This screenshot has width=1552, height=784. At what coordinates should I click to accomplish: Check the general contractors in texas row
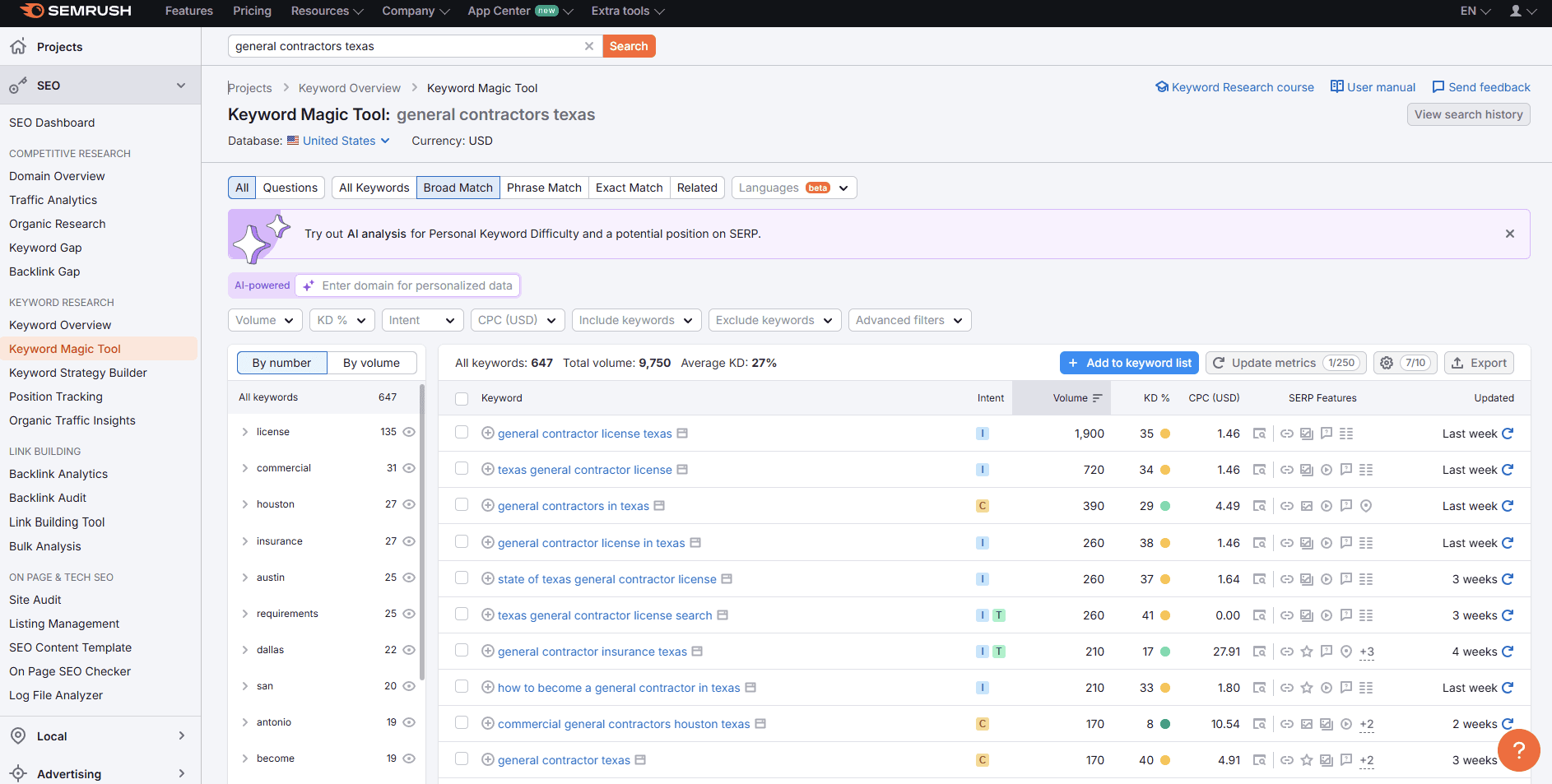(462, 505)
